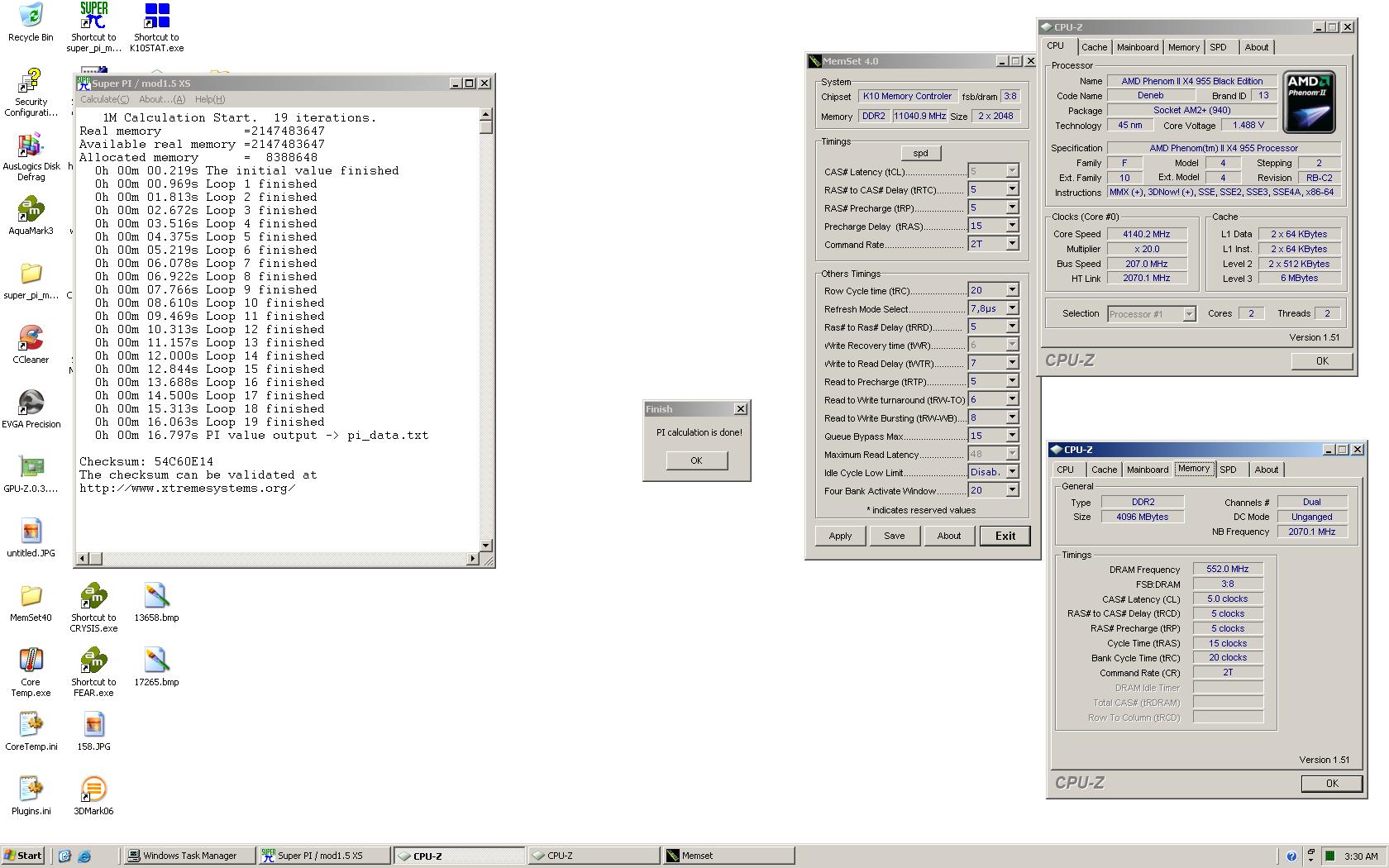Click the spd button in MemSet Timings

tap(920, 153)
